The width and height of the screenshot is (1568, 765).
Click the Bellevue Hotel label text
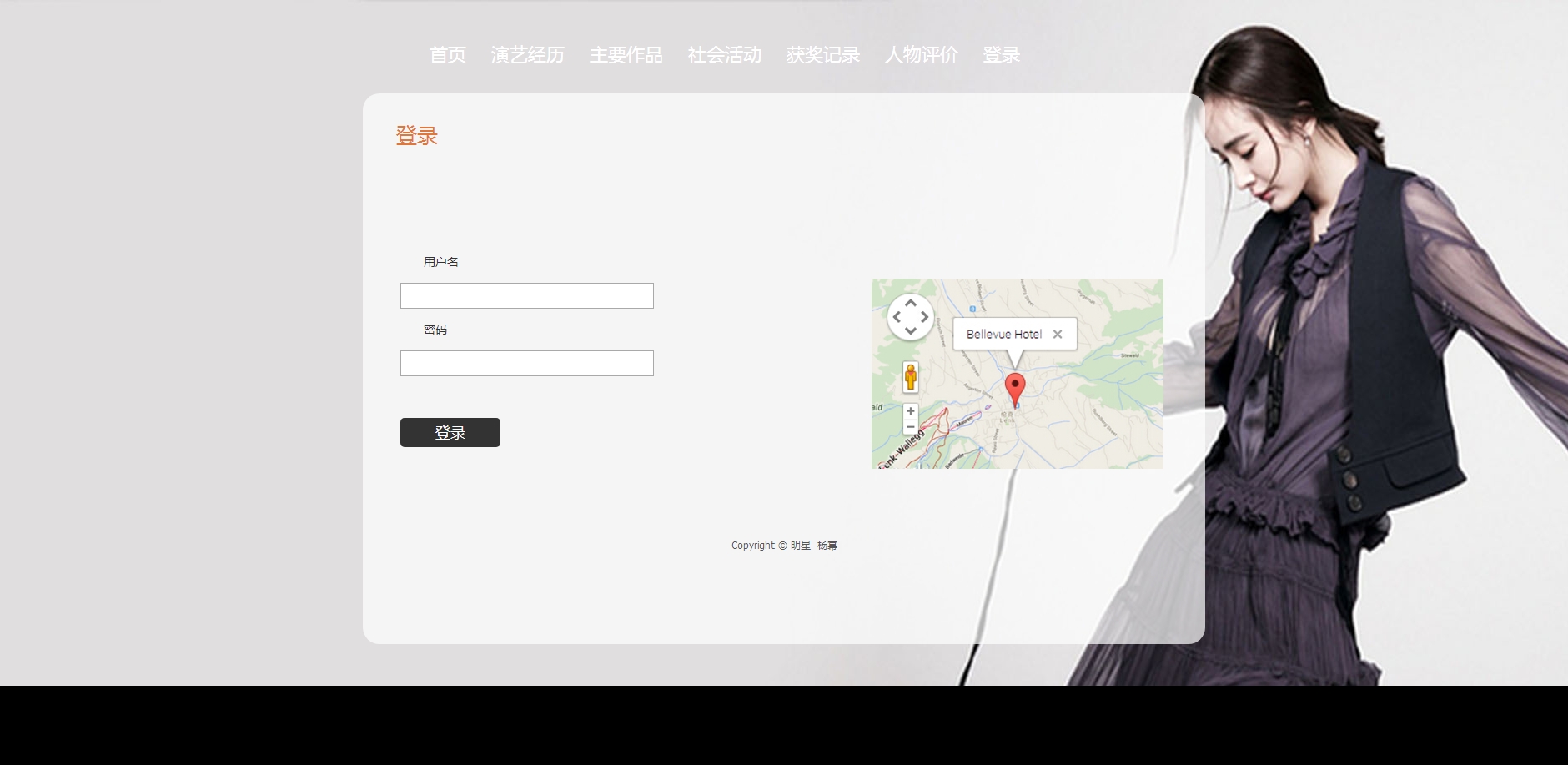click(1003, 334)
